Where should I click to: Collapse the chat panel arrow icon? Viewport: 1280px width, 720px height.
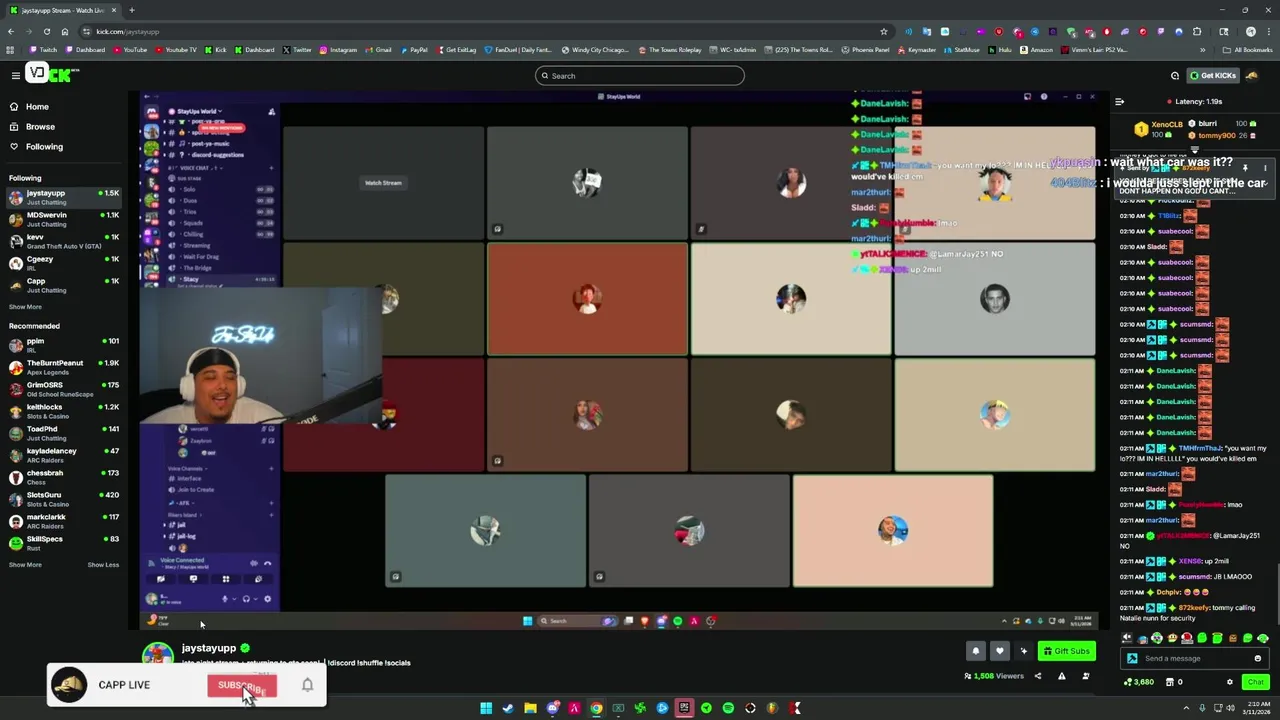point(1119,101)
